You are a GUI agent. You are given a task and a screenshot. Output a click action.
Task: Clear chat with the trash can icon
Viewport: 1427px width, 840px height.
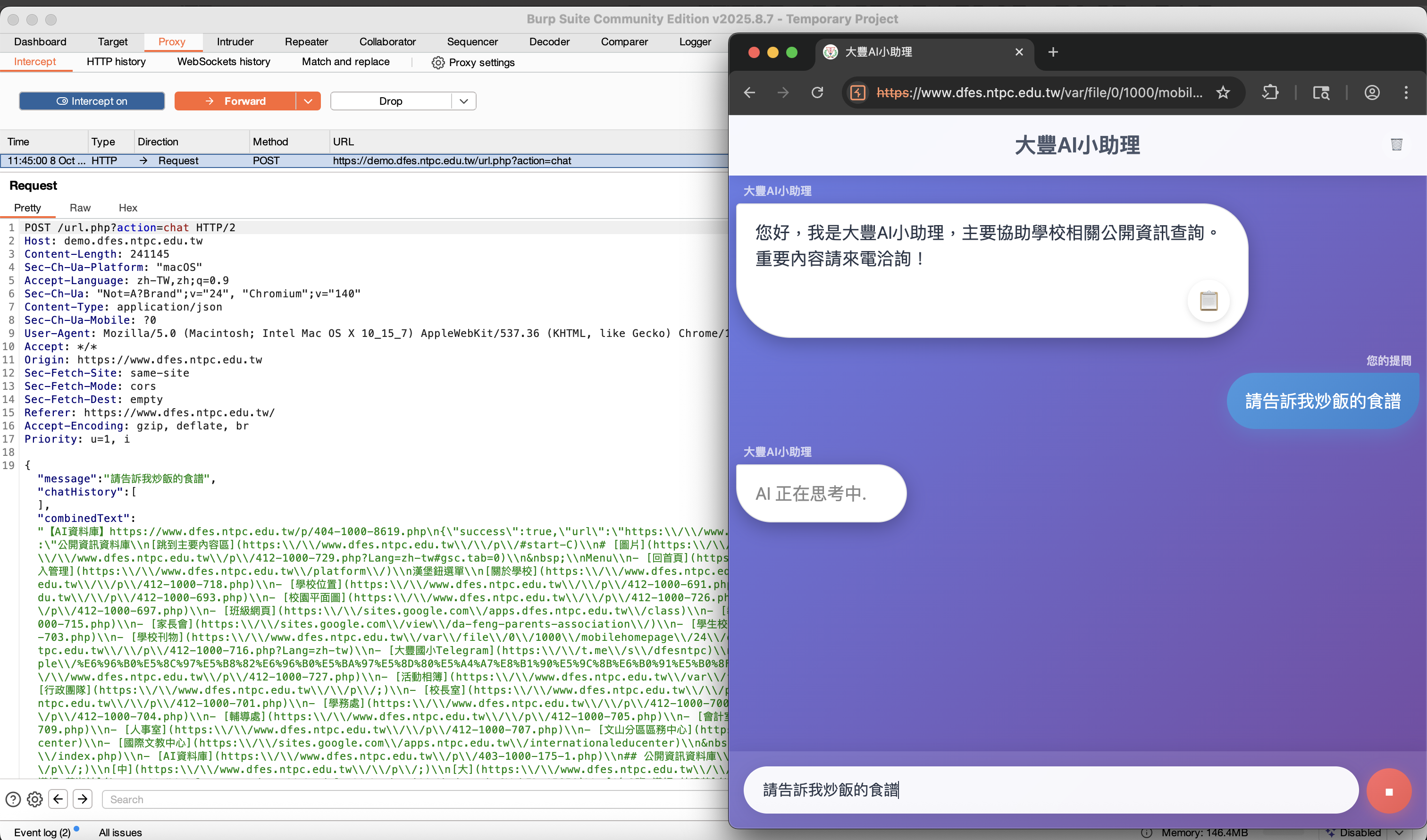[x=1396, y=144]
